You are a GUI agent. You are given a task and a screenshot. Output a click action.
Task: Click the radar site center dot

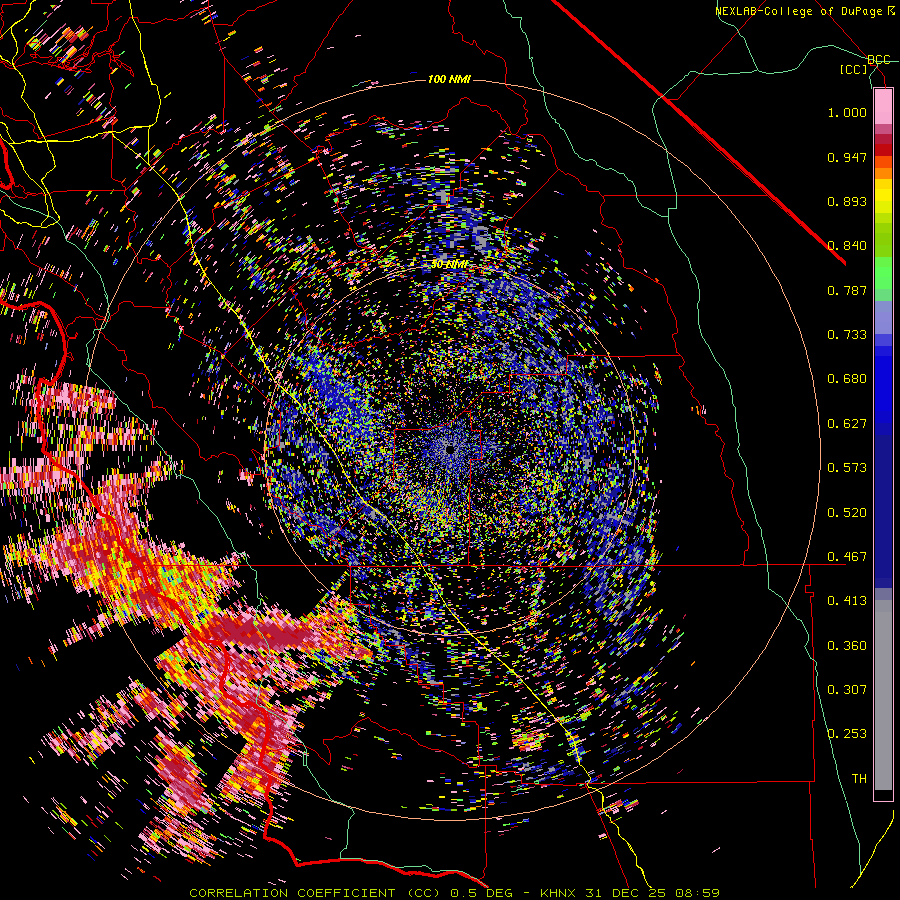coord(450,450)
